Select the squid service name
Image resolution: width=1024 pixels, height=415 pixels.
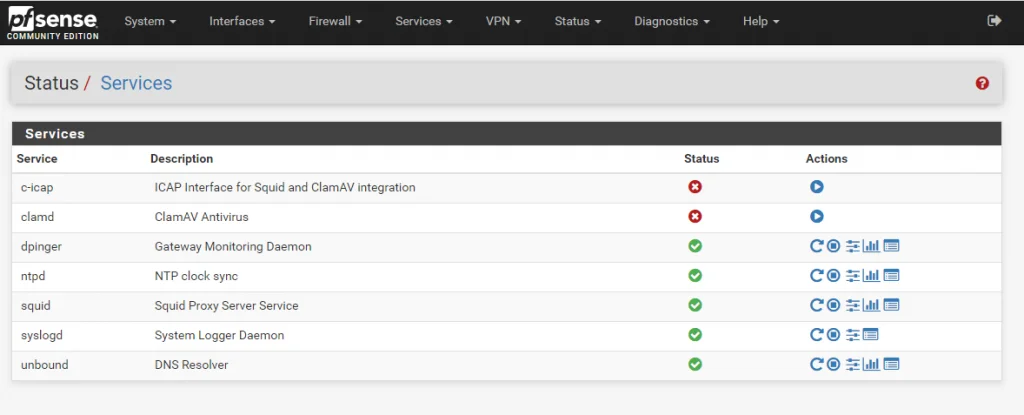pos(35,305)
